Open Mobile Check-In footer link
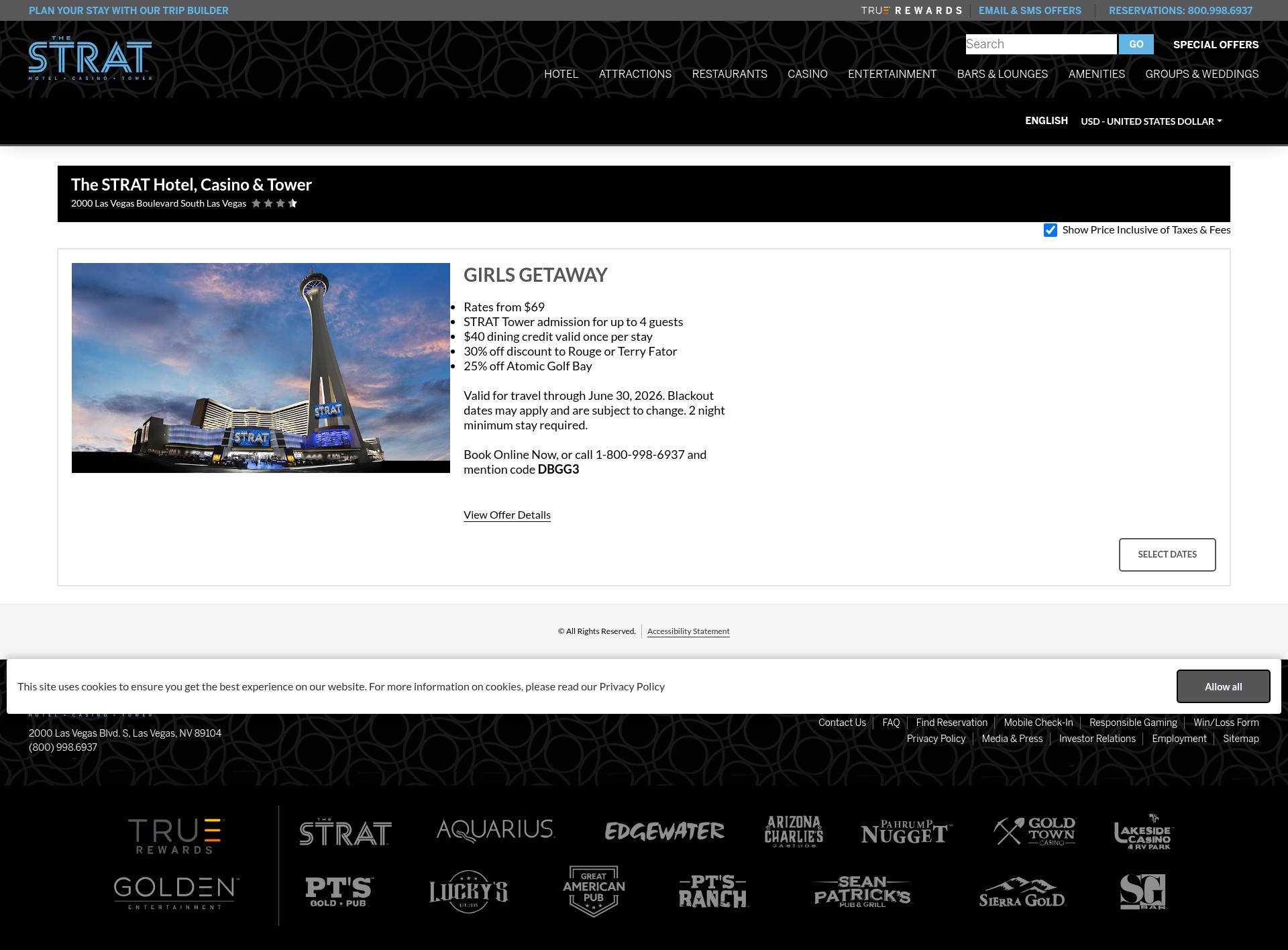The image size is (1288, 950). point(1038,723)
